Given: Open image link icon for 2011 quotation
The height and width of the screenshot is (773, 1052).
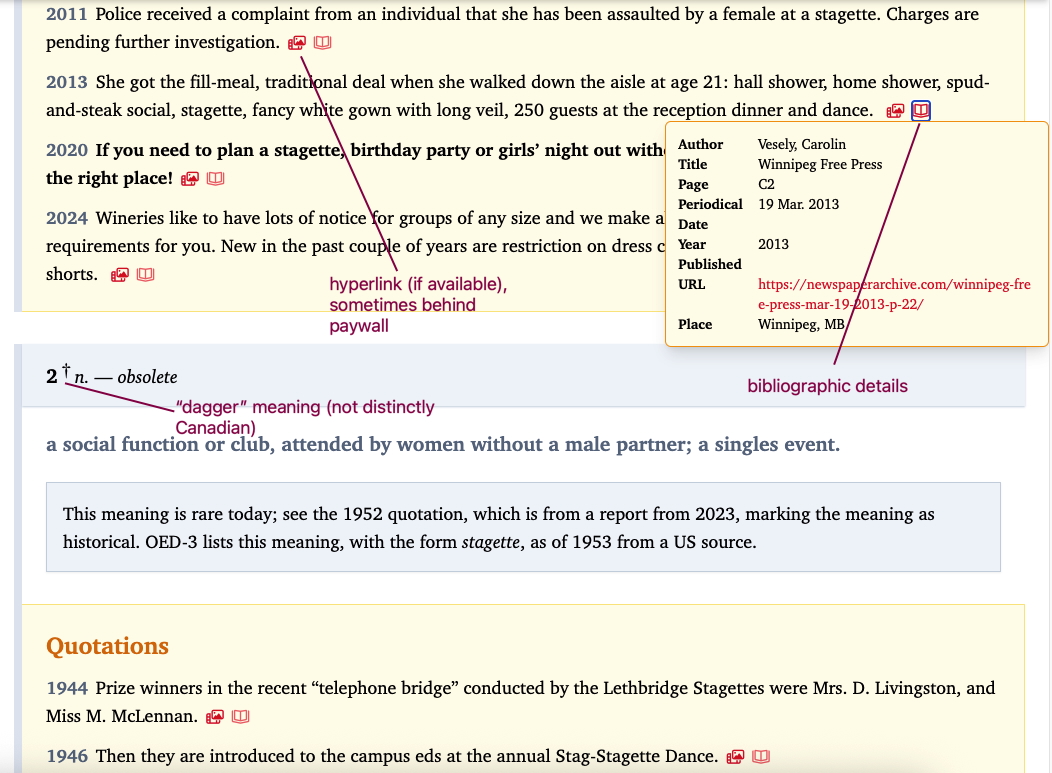Looking at the screenshot, I should coord(297,43).
